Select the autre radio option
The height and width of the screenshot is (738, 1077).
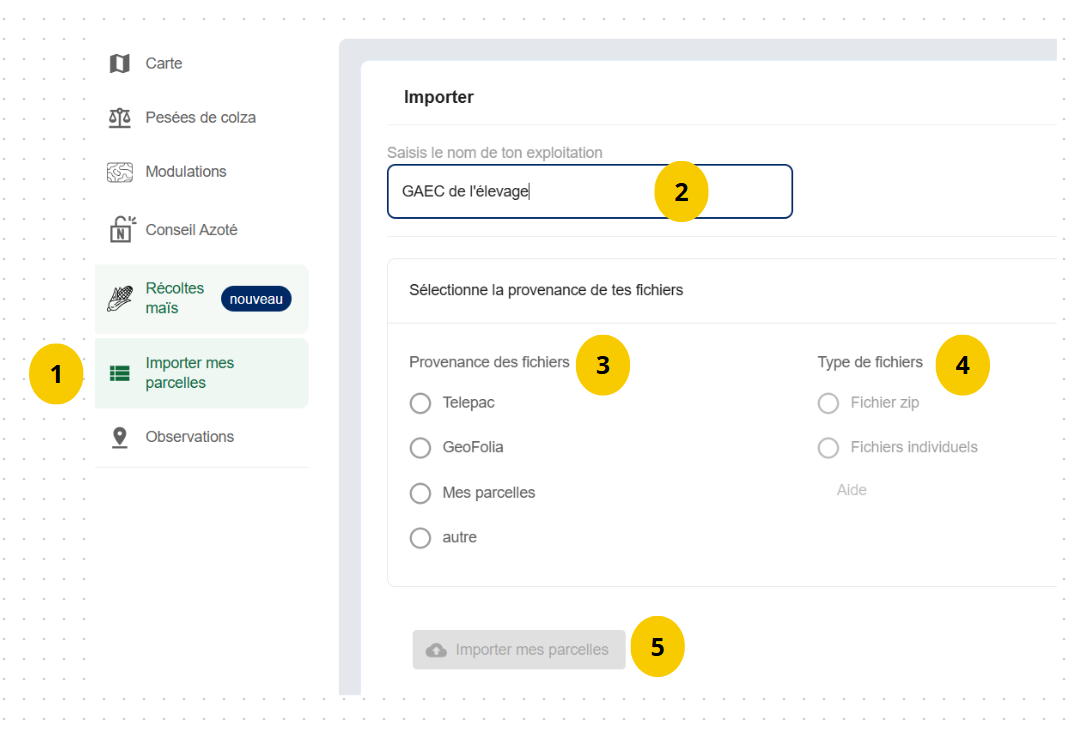pos(420,538)
